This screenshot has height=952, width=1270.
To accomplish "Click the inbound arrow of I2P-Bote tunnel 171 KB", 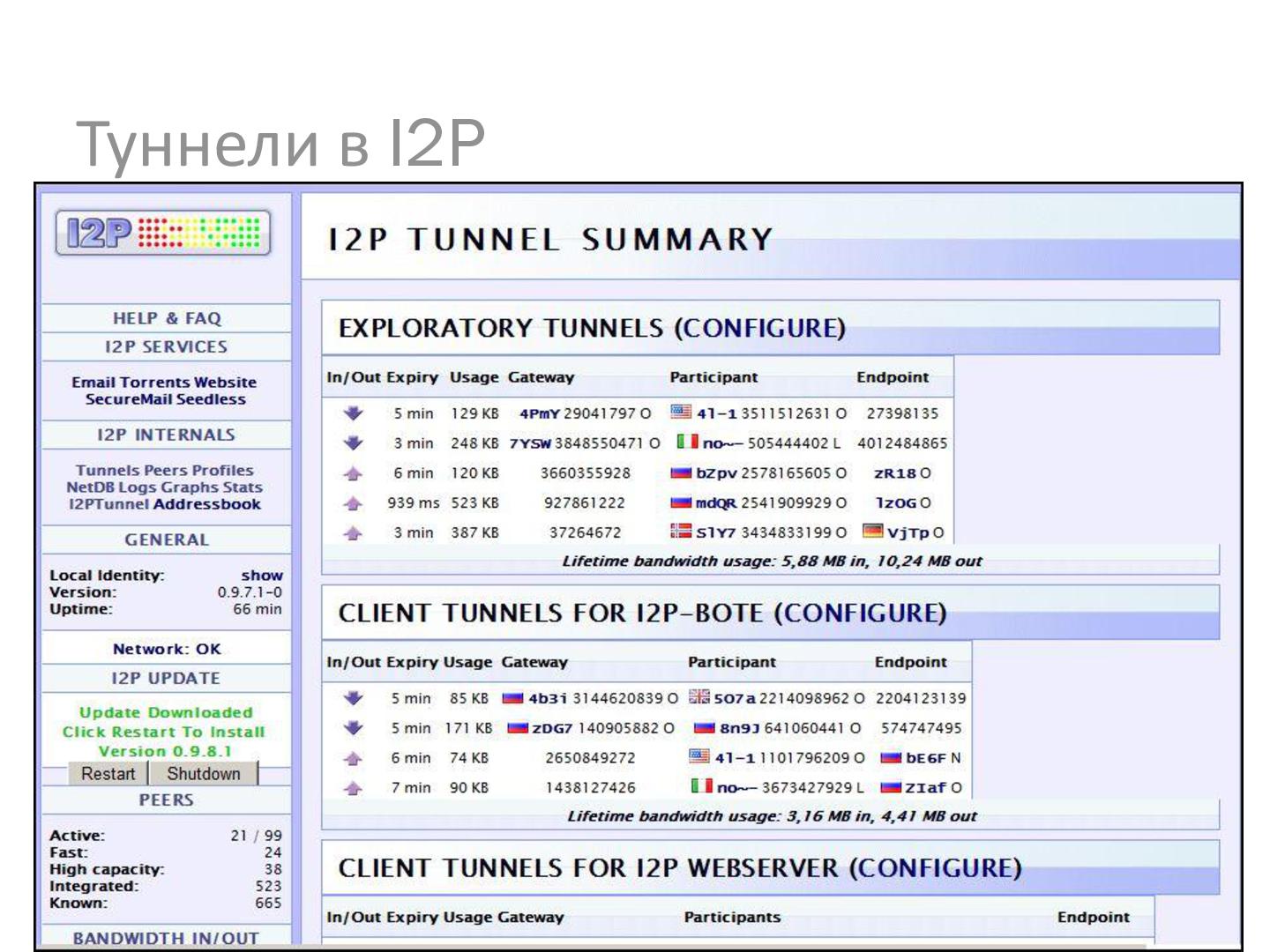I will (354, 728).
